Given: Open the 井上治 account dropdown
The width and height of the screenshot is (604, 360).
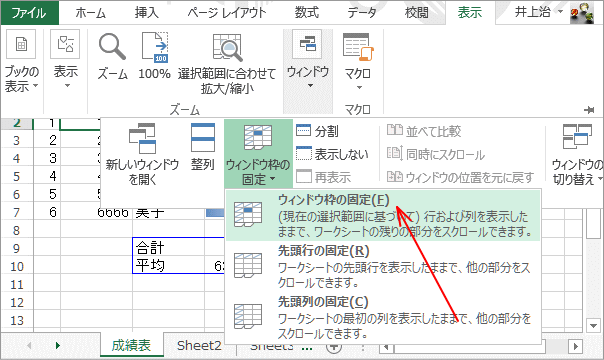Looking at the screenshot, I should pos(539,12).
